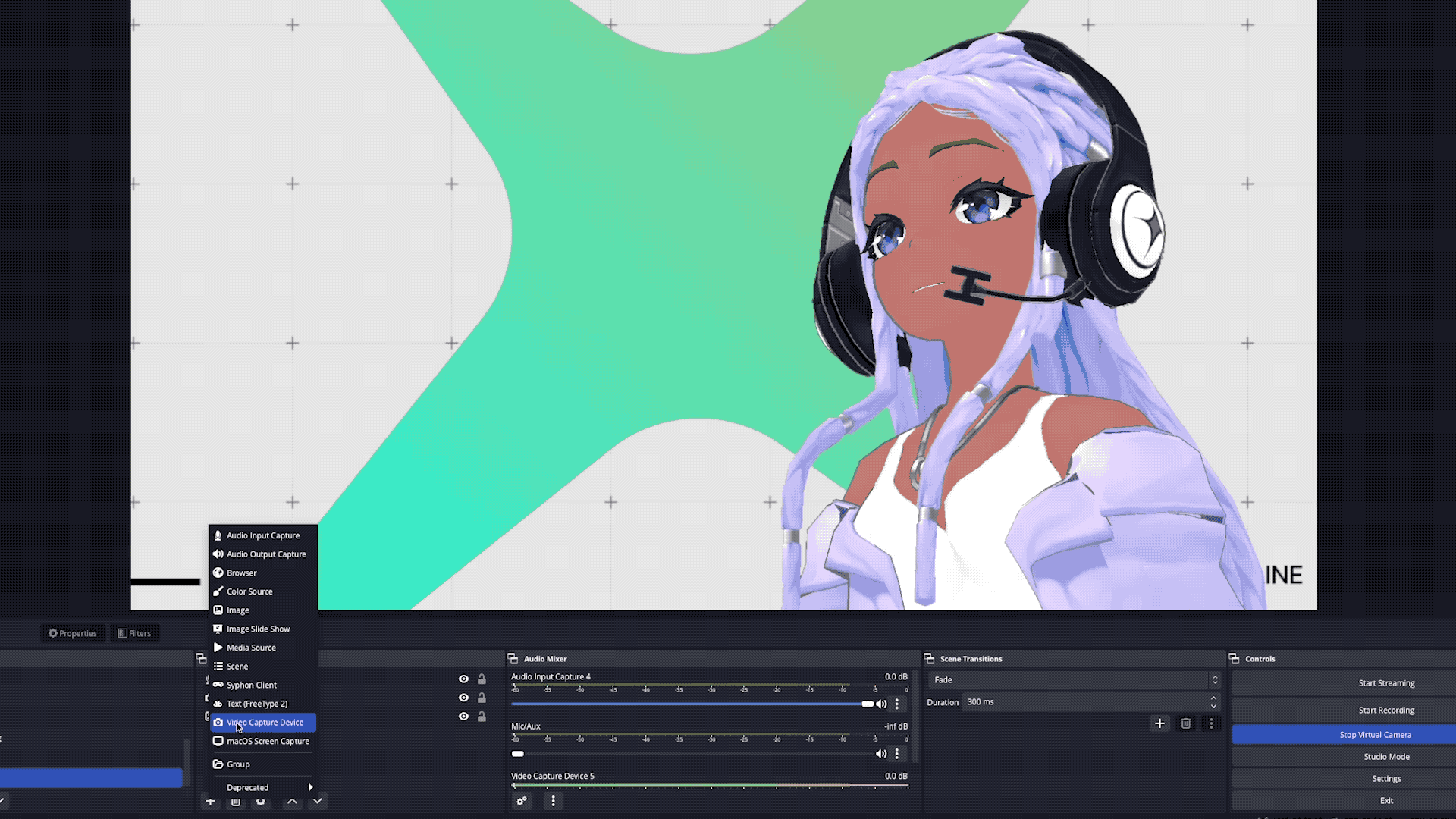Choose macOS Screen Capture in the menu
This screenshot has height=819, width=1456.
pos(267,741)
